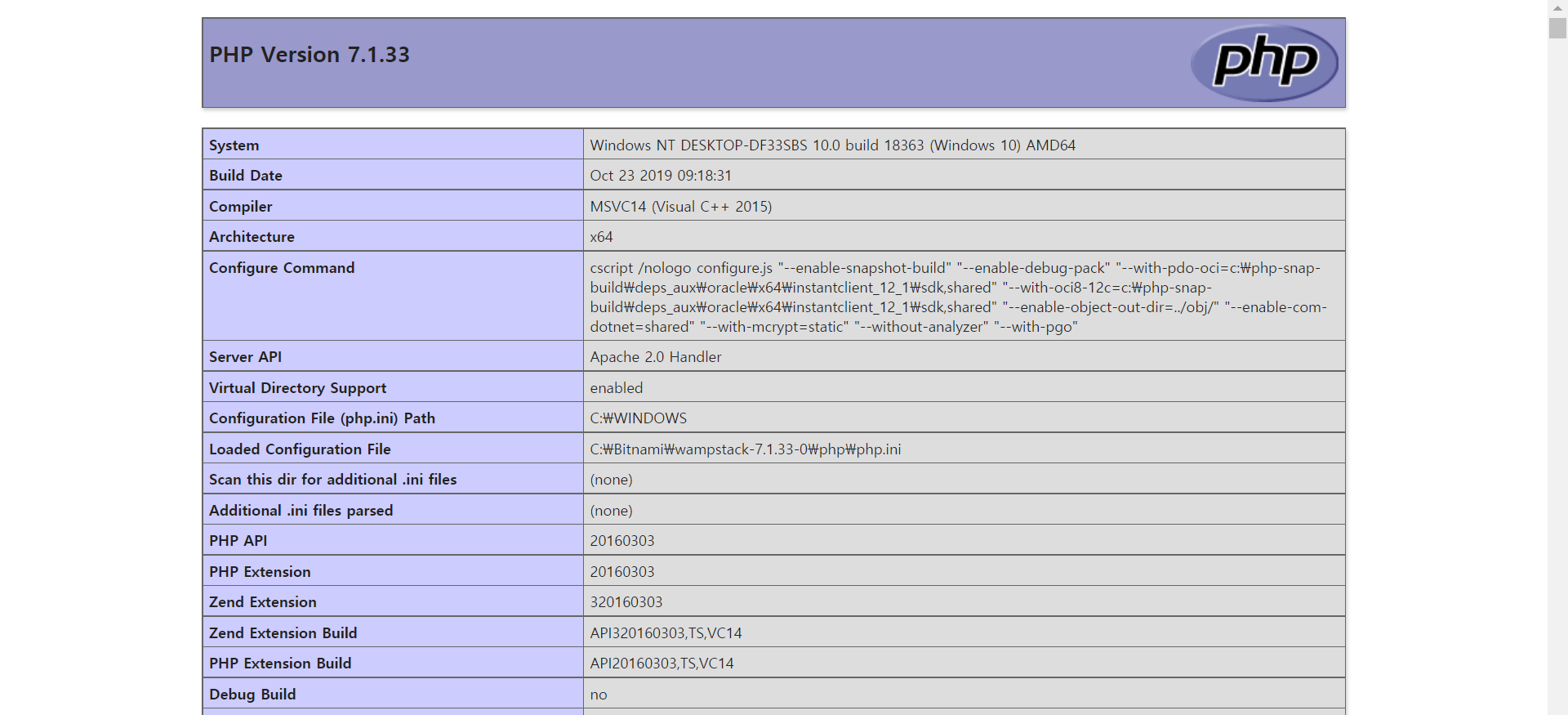This screenshot has height=715, width=1568.
Task: Click '(none)' in the Additional .ini files row
Action: (611, 511)
